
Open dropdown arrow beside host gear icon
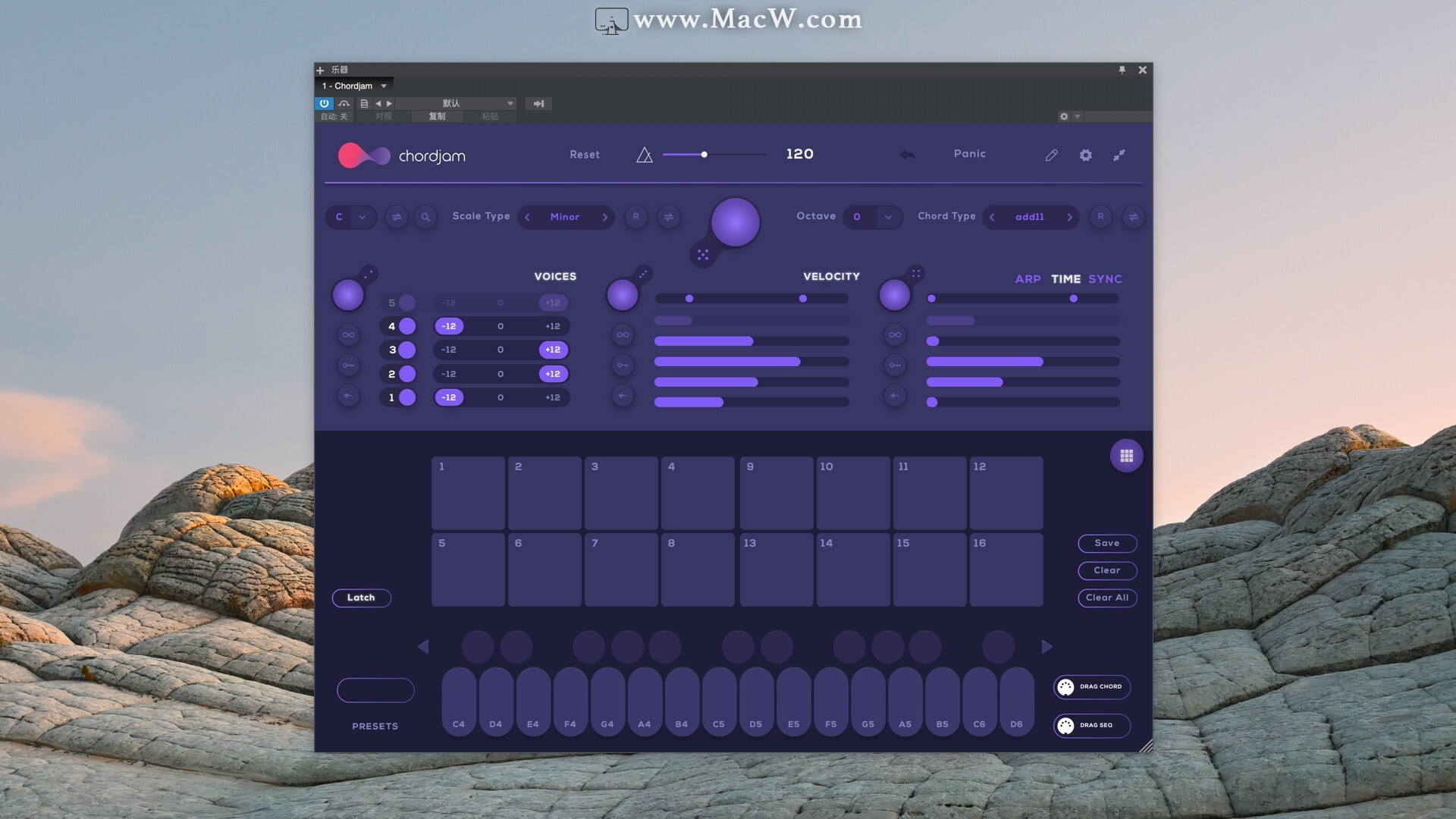coord(1077,117)
